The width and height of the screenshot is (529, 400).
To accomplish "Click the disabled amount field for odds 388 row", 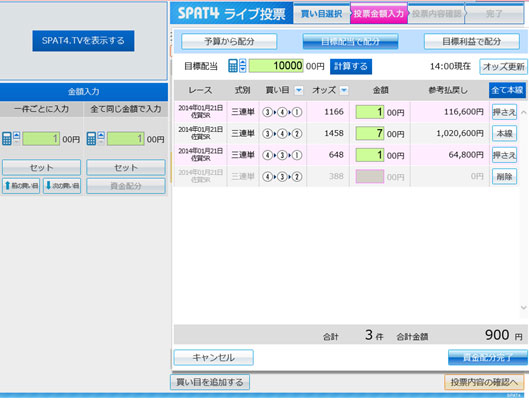I will coord(370,176).
